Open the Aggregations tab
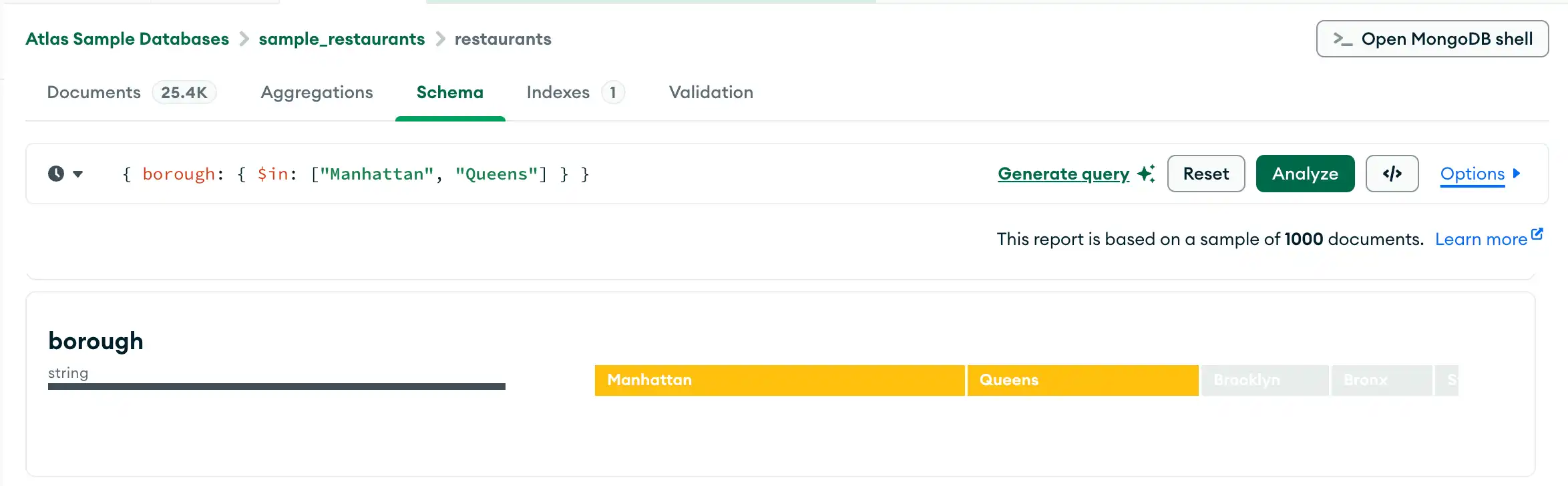Image resolution: width=1568 pixels, height=486 pixels. pyautogui.click(x=317, y=92)
